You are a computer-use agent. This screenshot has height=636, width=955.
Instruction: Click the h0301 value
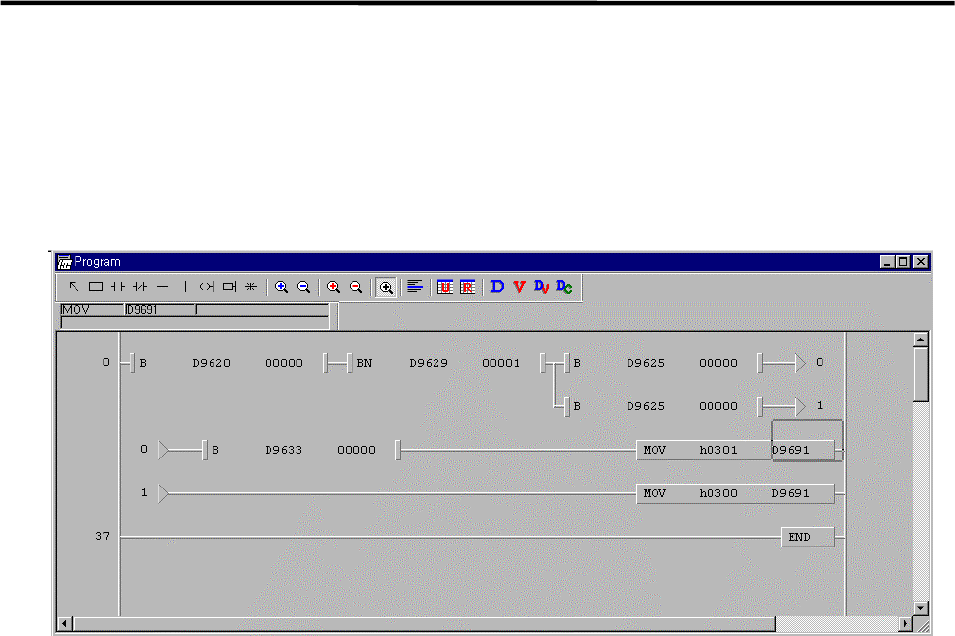pos(718,450)
